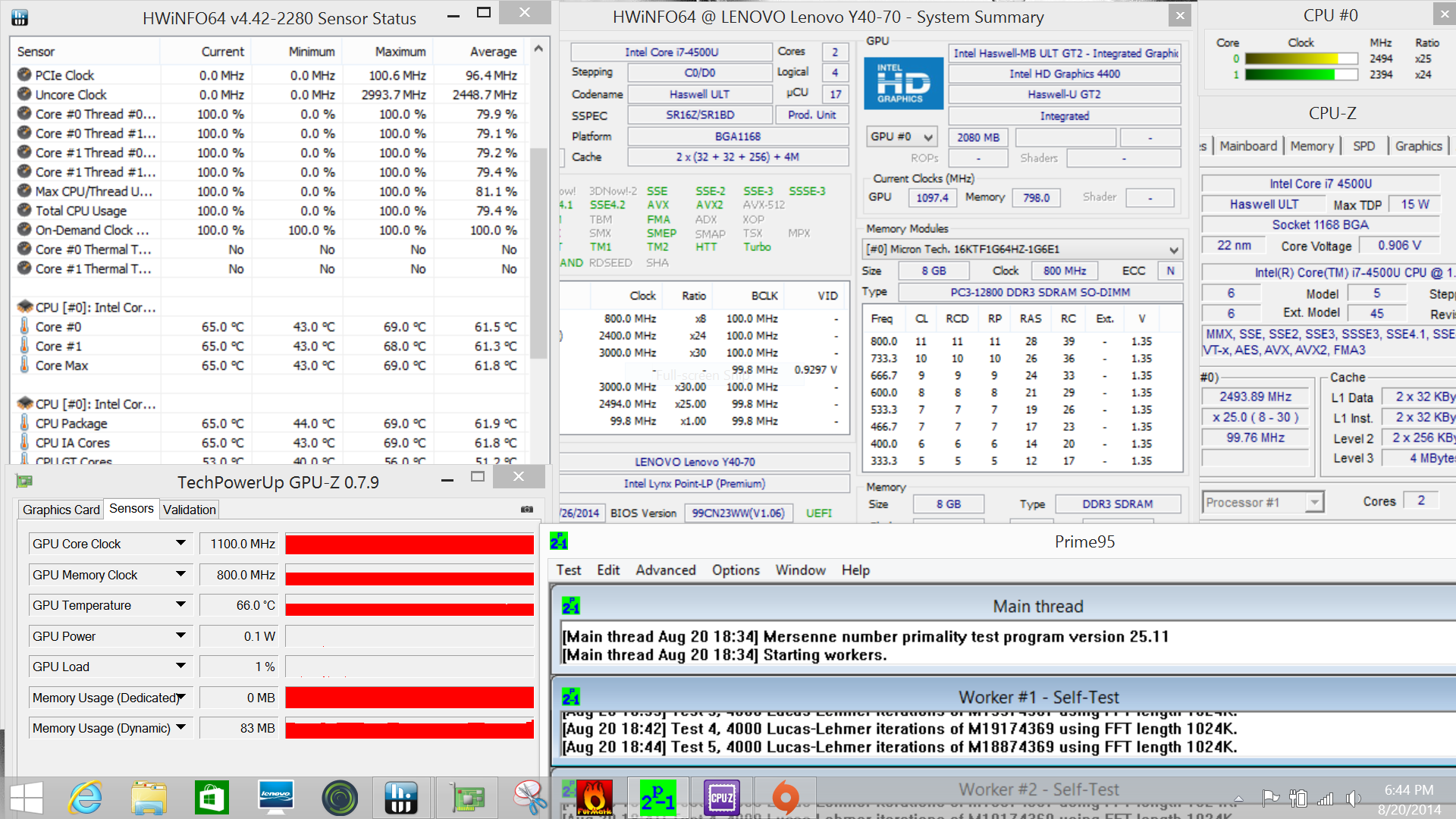Click the battery power tray icon
This screenshot has height=819, width=1456.
click(1298, 798)
